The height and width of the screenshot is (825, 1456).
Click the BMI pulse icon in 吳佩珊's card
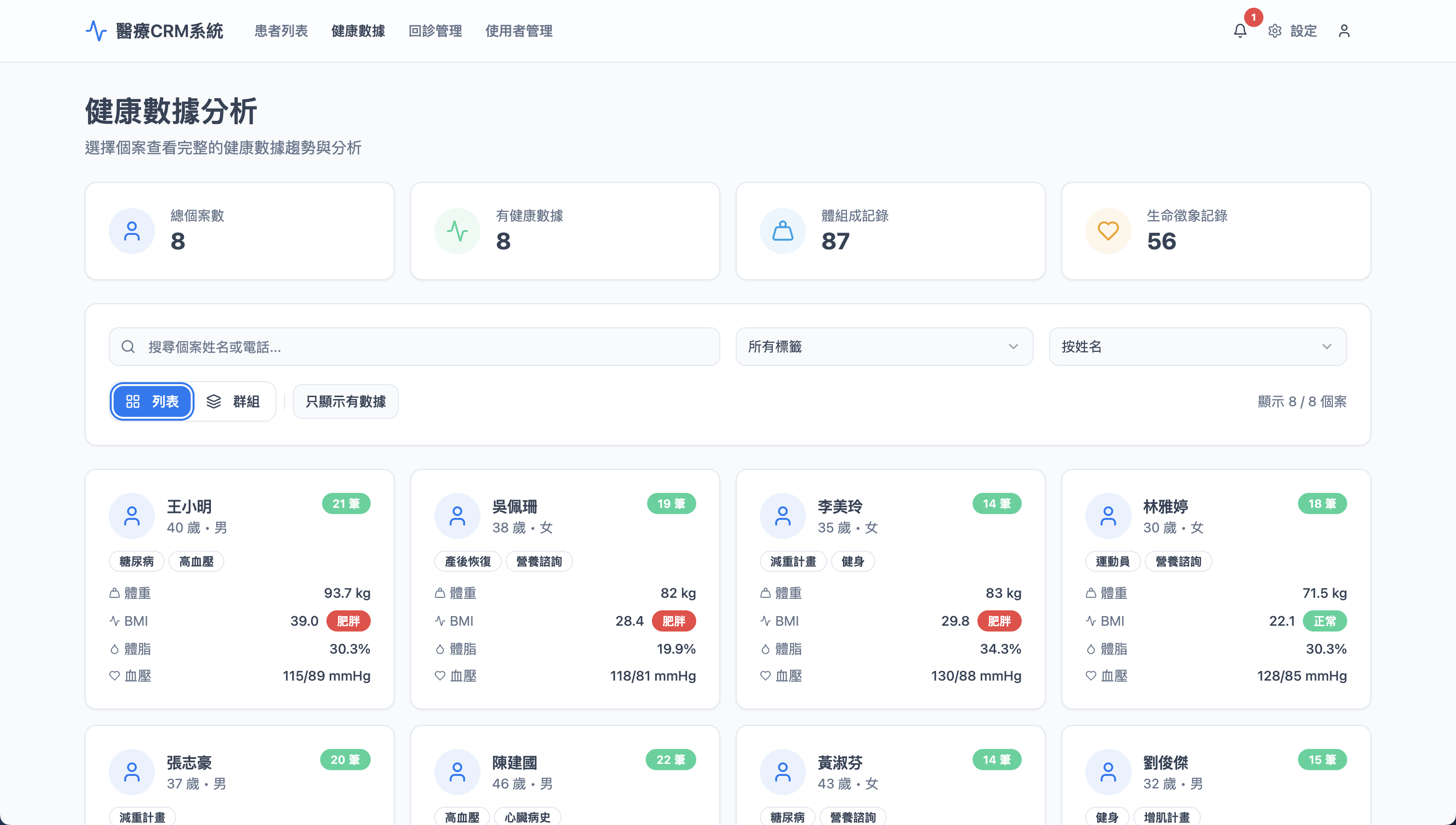(440, 621)
